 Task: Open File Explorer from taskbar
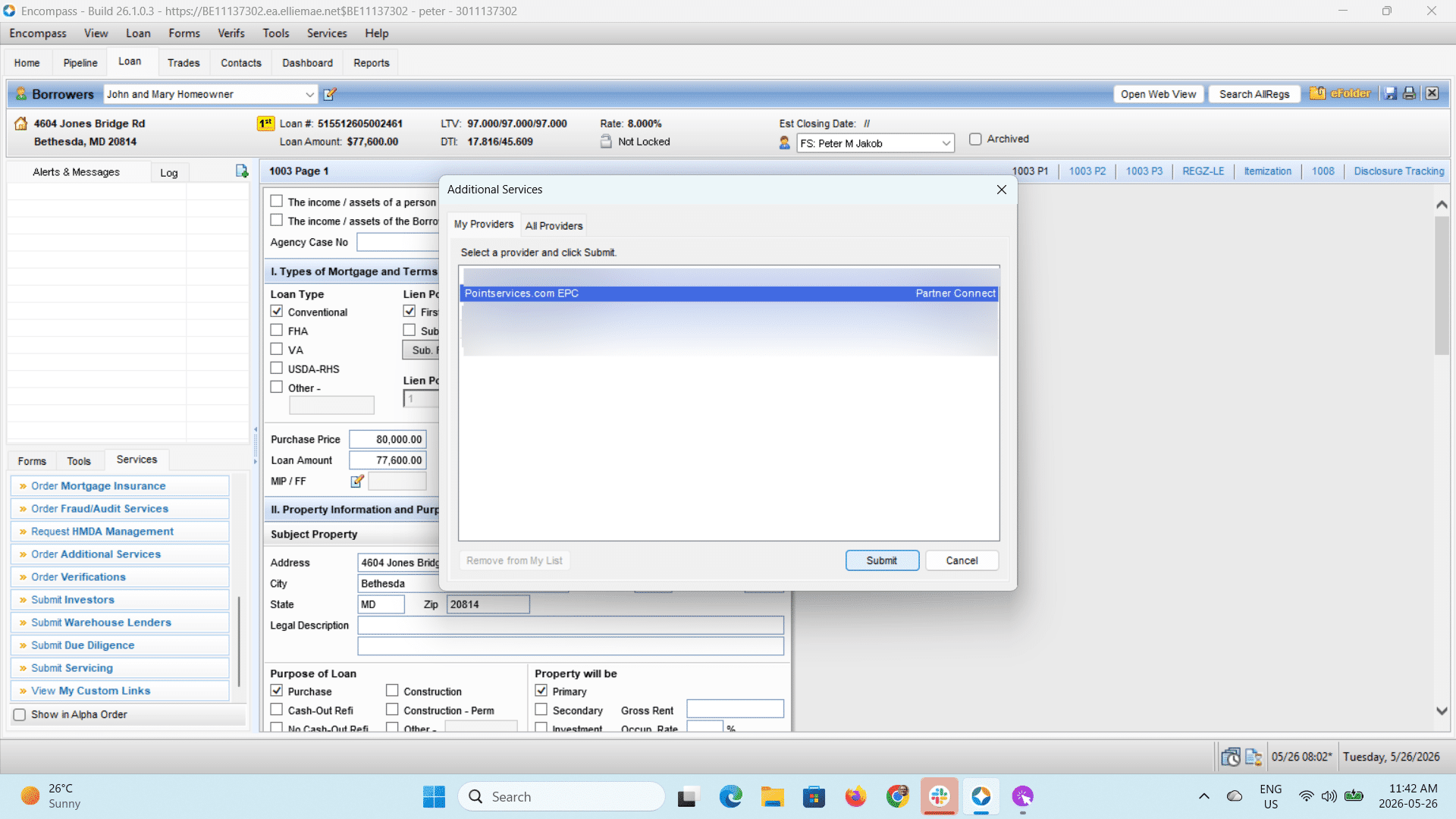772,797
